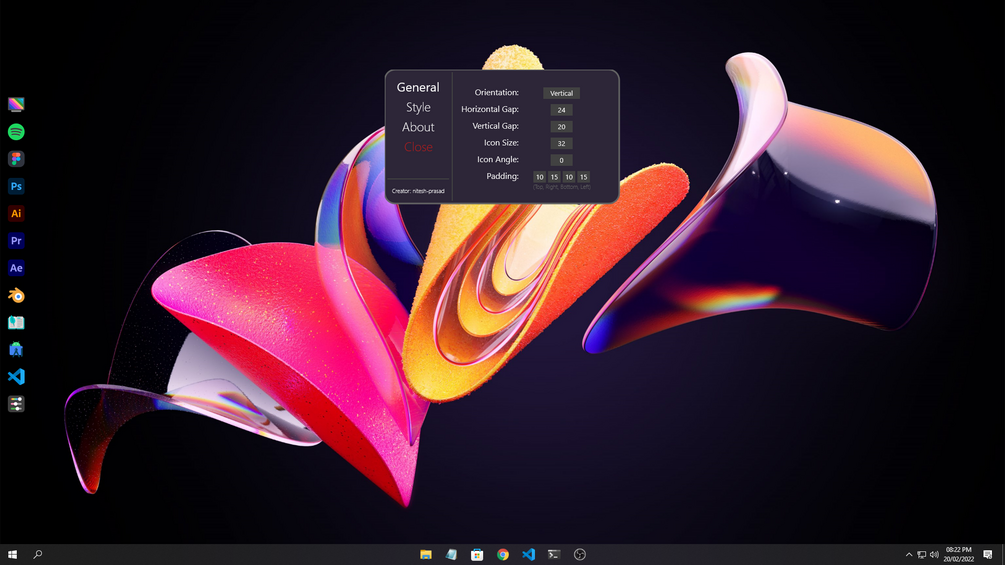Switch to the About section
Screen dimensions: 1005x565
point(418,127)
